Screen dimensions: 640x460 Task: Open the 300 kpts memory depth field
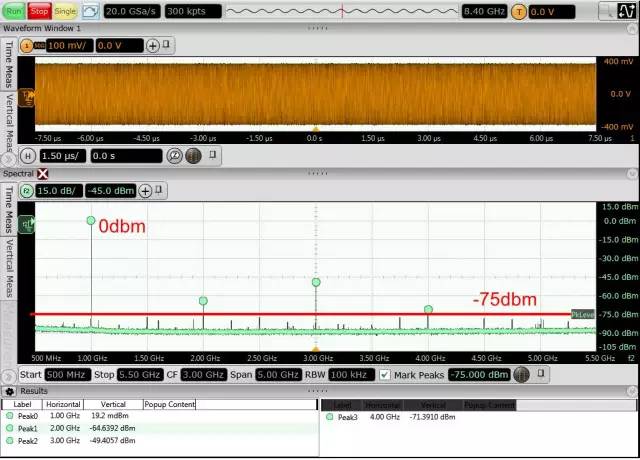pyautogui.click(x=193, y=11)
